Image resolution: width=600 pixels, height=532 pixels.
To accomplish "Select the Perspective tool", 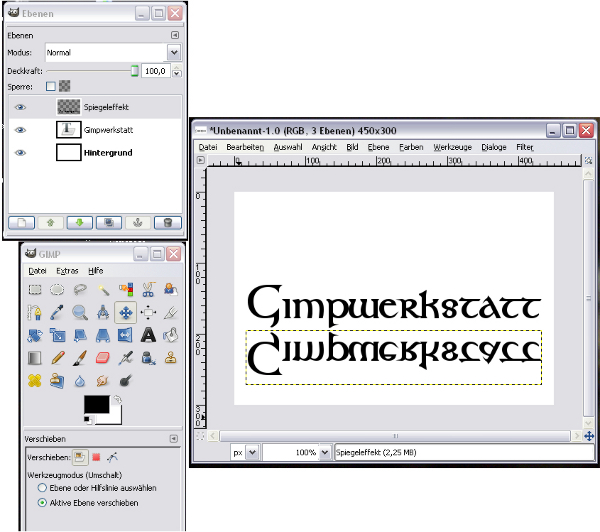I will (x=103, y=335).
